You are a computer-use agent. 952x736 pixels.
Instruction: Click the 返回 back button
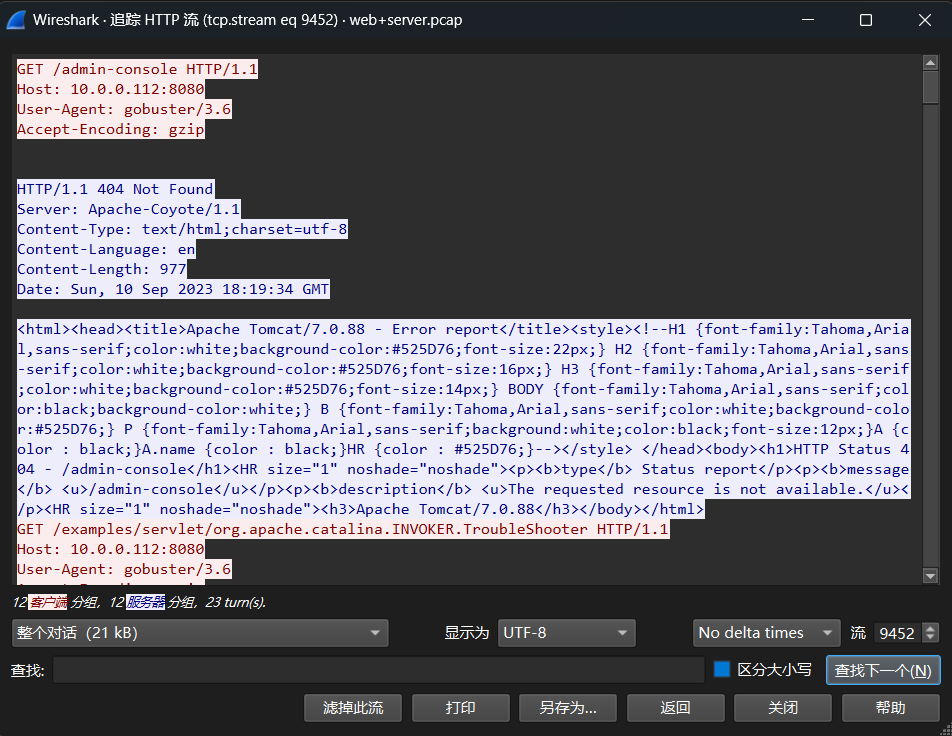[x=675, y=708]
